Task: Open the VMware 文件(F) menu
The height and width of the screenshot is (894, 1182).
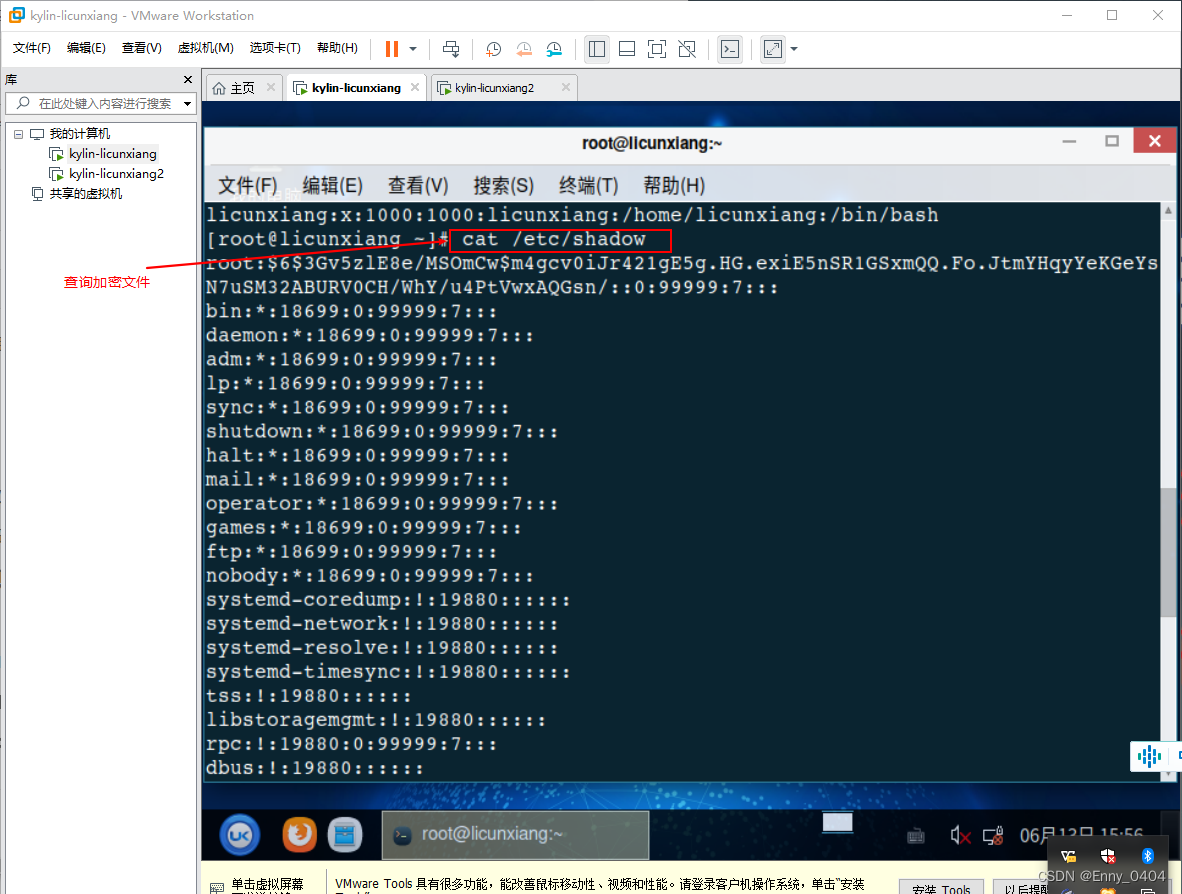Action: tap(32, 48)
